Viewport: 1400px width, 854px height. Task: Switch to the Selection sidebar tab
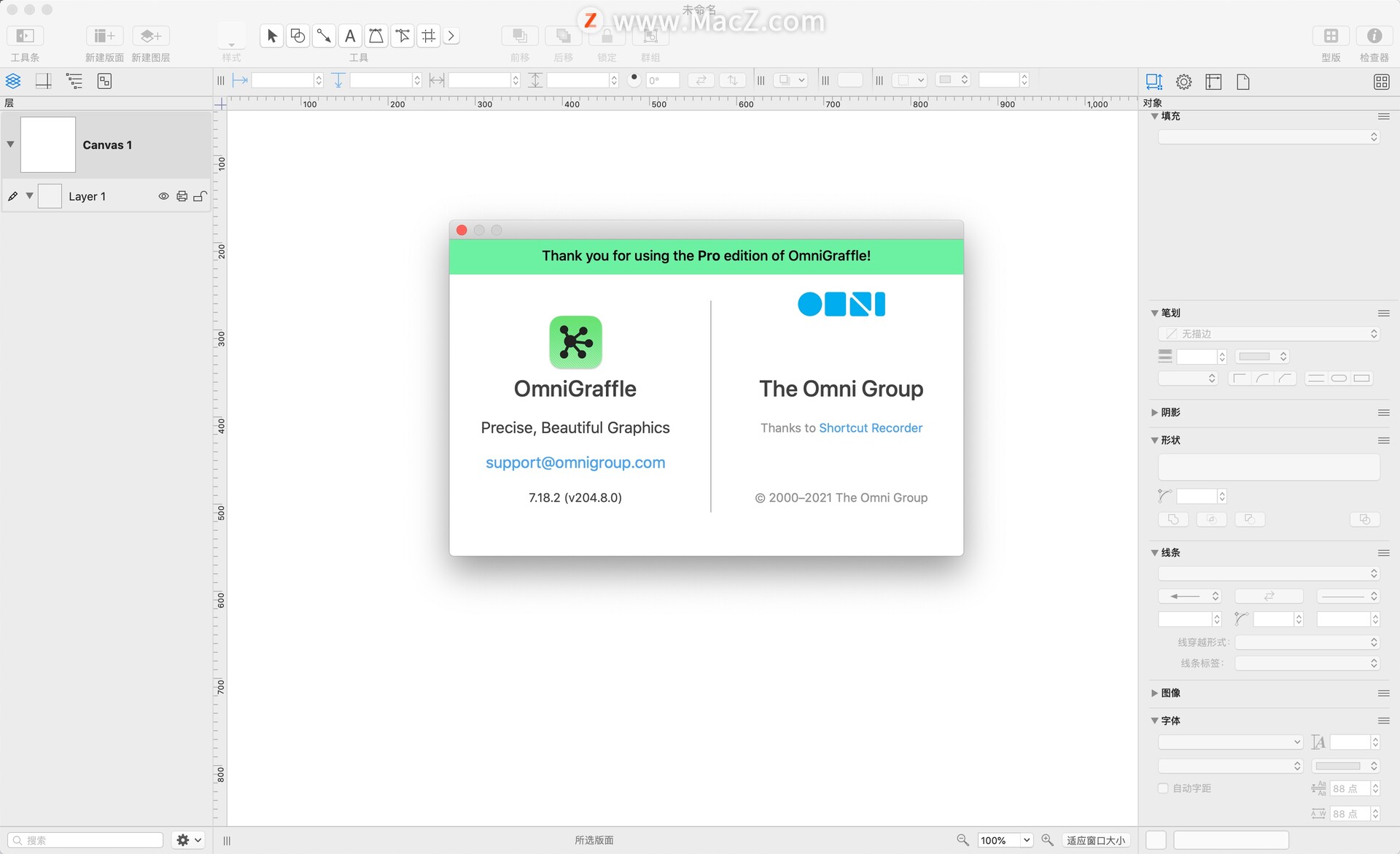click(x=104, y=81)
